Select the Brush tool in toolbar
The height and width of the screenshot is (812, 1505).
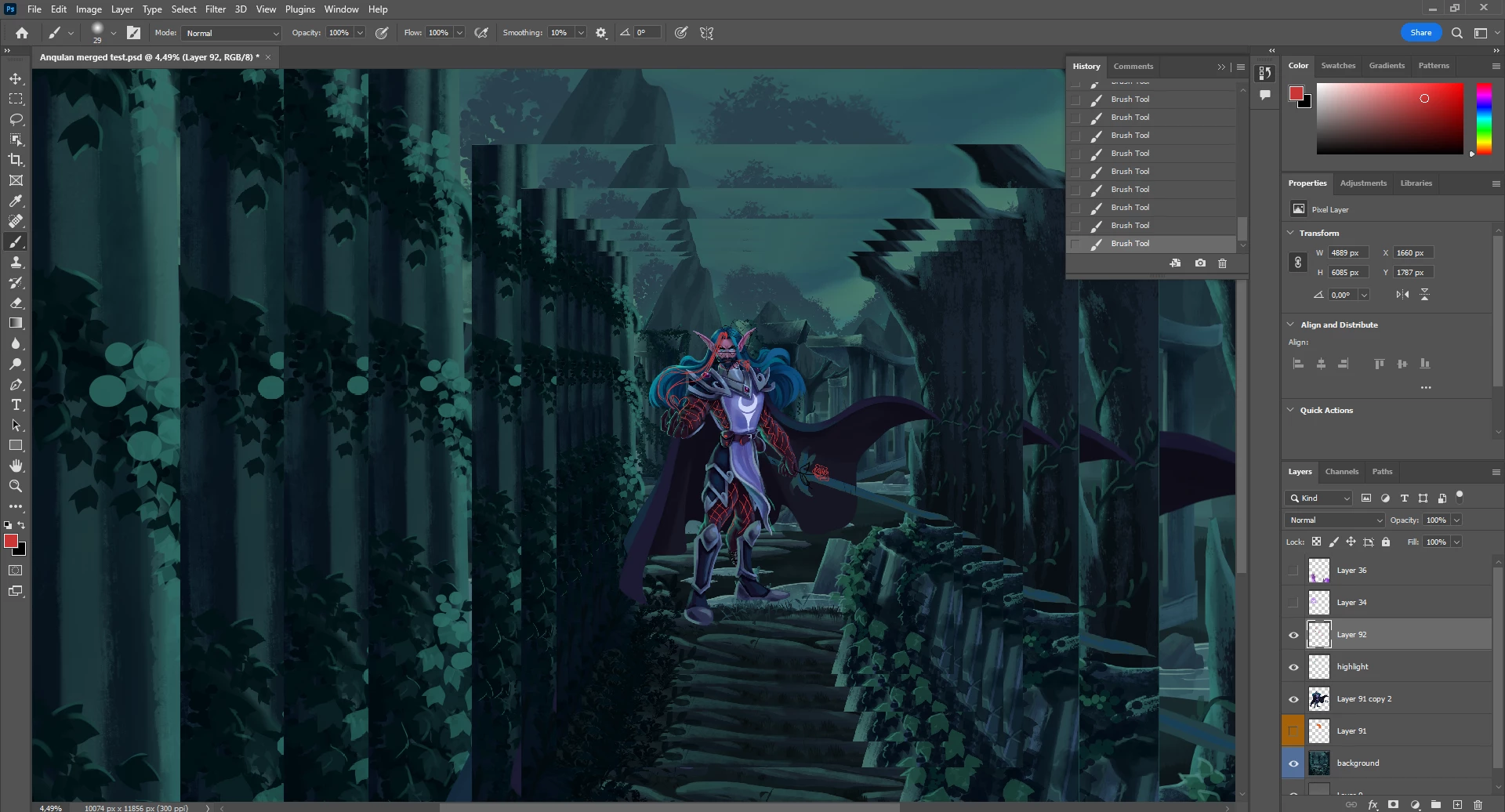pyautogui.click(x=16, y=241)
